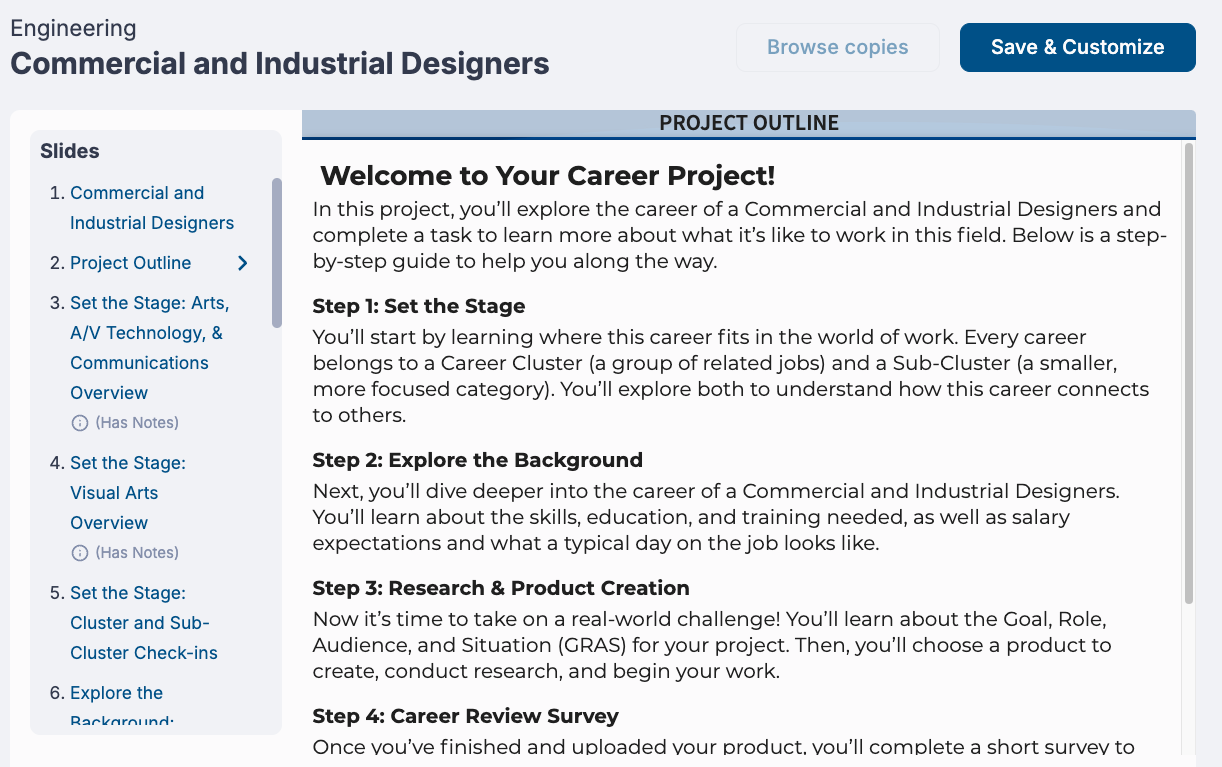Click the PROJECT OUTLINE header bar
Viewport: 1222px width, 767px height.
[x=748, y=123]
